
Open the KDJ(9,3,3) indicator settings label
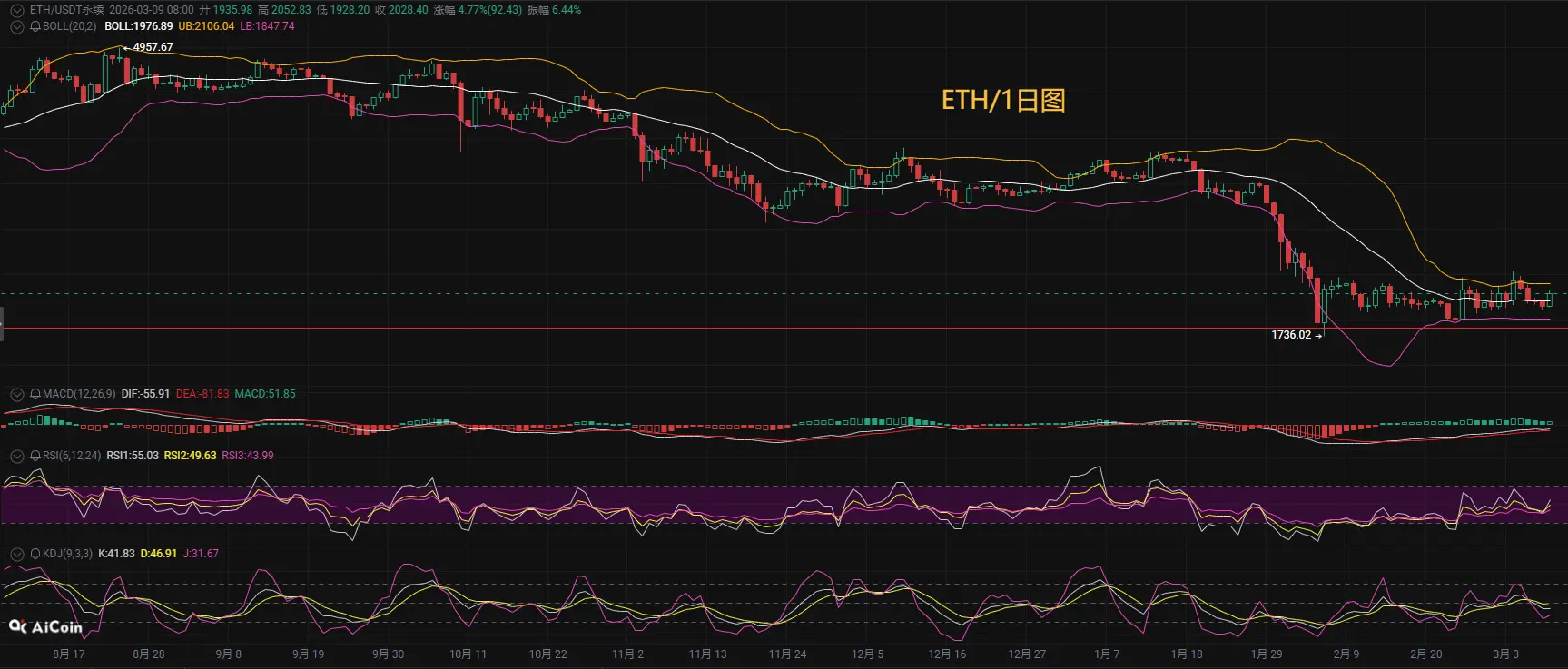pos(67,554)
